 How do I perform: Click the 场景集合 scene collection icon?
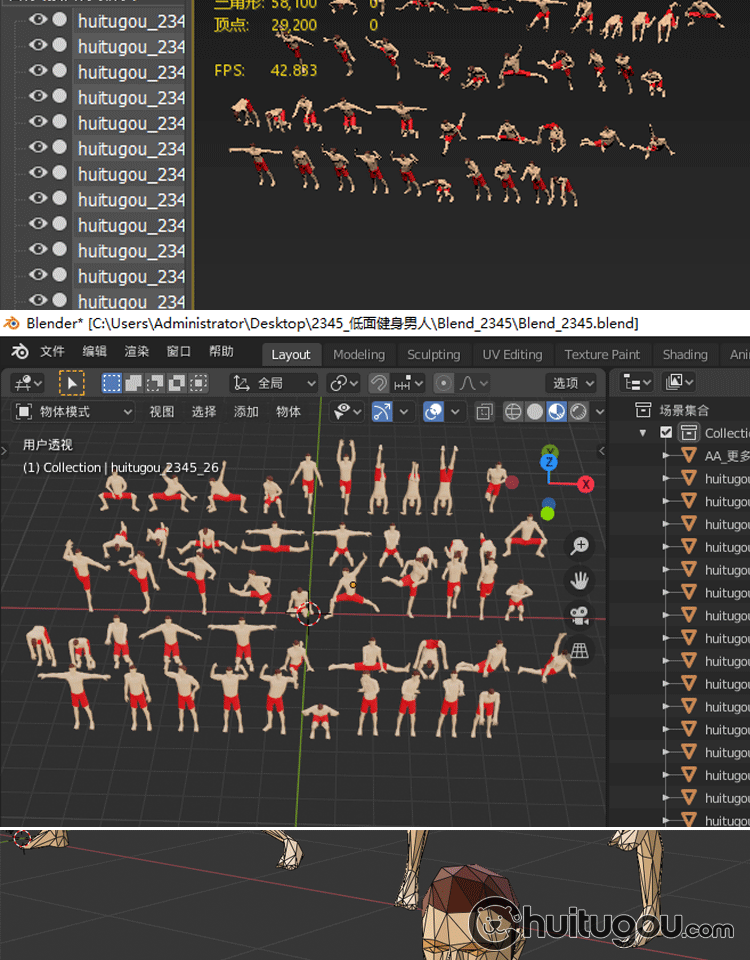pyautogui.click(x=643, y=410)
